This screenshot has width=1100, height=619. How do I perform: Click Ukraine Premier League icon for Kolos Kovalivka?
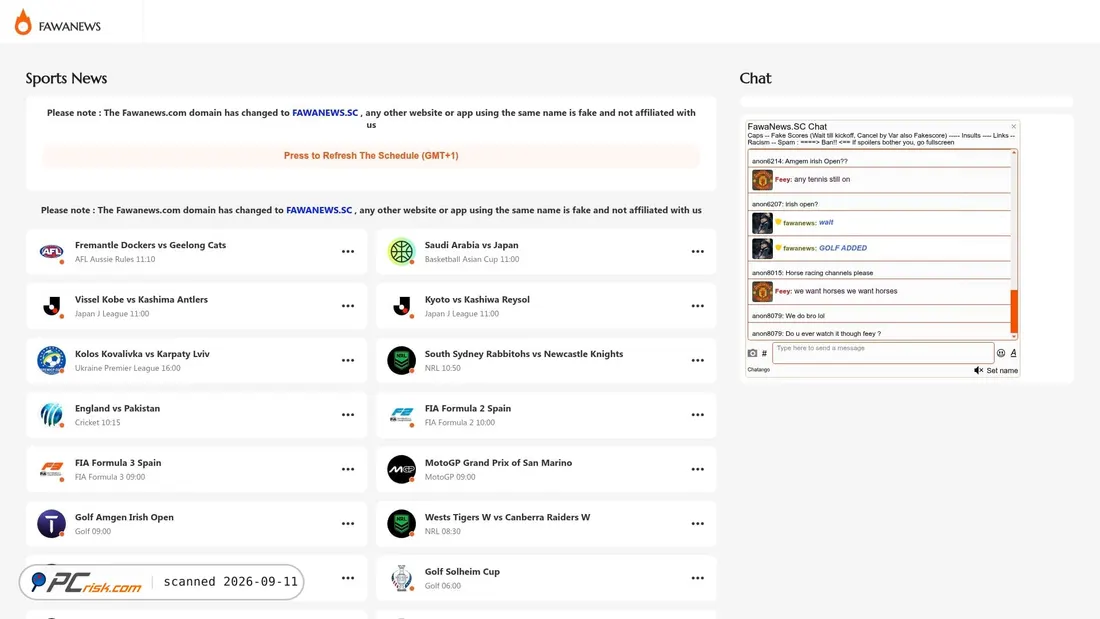[x=51, y=360]
